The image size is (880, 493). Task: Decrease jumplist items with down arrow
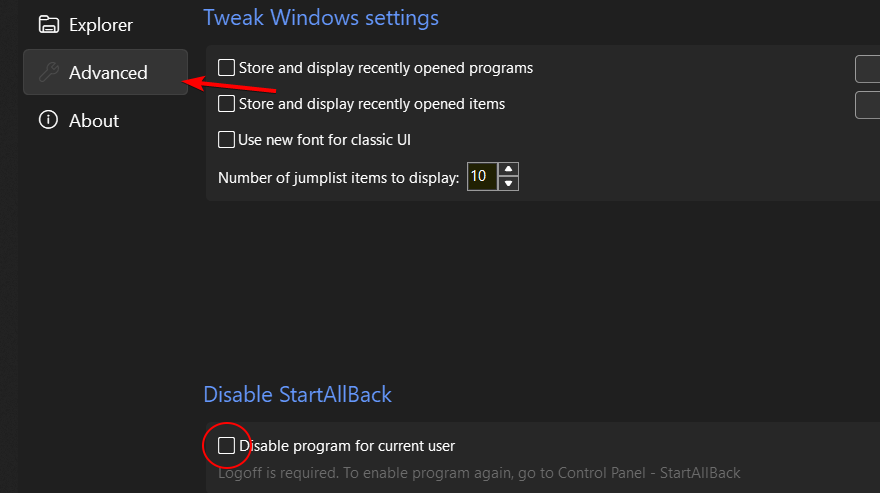pos(508,184)
